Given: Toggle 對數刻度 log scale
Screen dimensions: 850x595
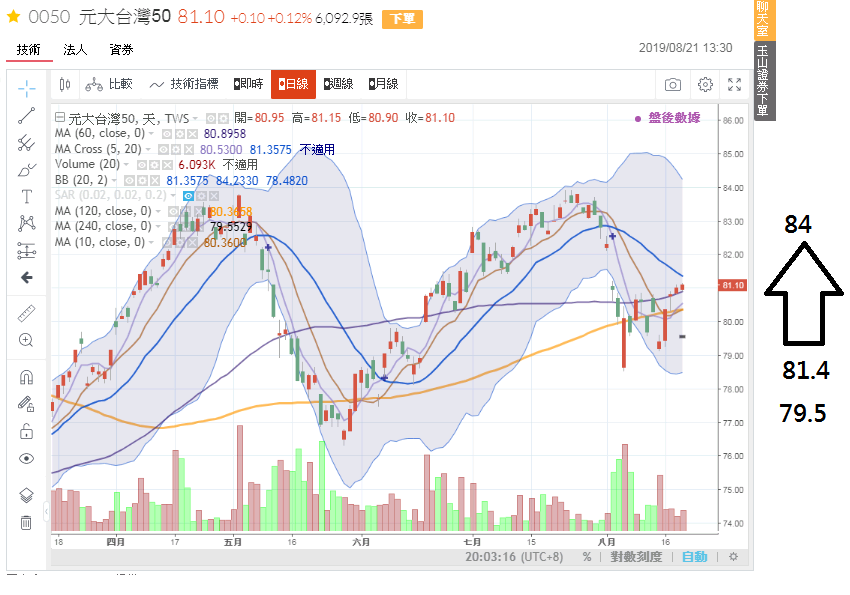Looking at the screenshot, I should pos(636,557).
